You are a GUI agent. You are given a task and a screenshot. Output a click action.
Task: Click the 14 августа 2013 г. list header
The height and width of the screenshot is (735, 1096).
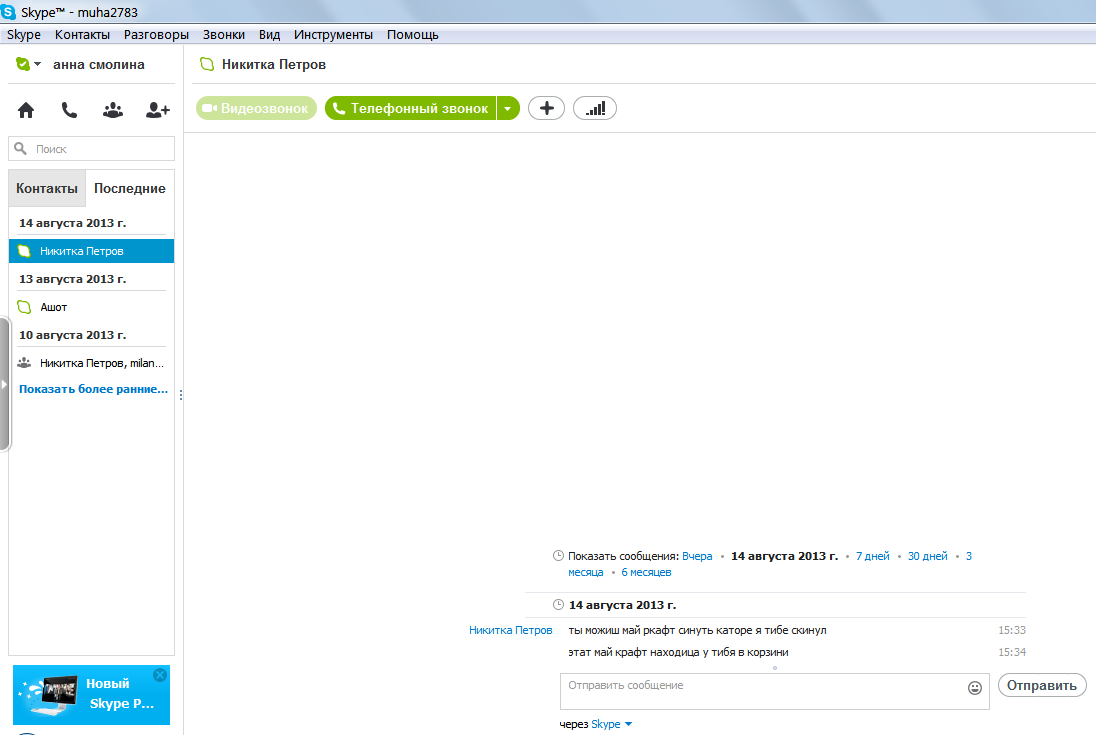click(73, 223)
